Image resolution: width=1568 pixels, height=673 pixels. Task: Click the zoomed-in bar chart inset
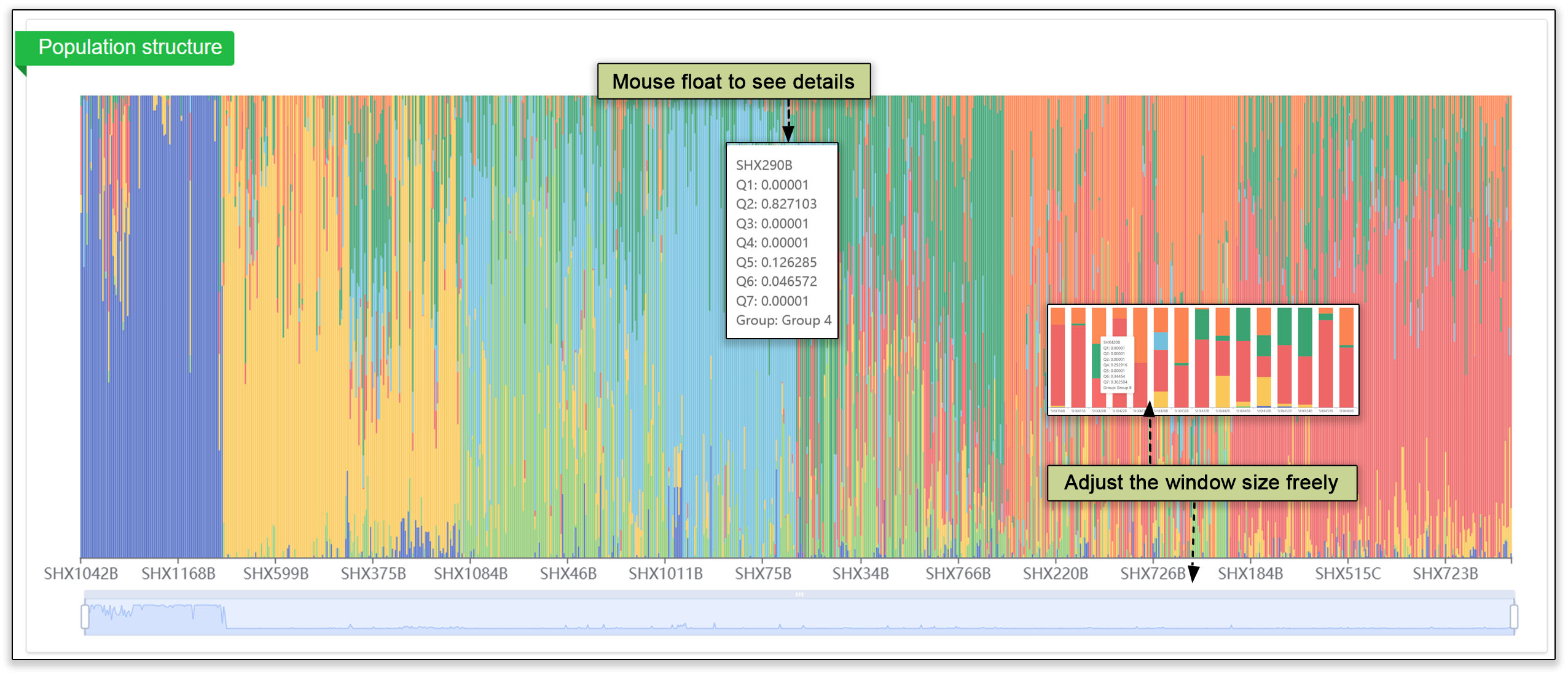(1202, 360)
